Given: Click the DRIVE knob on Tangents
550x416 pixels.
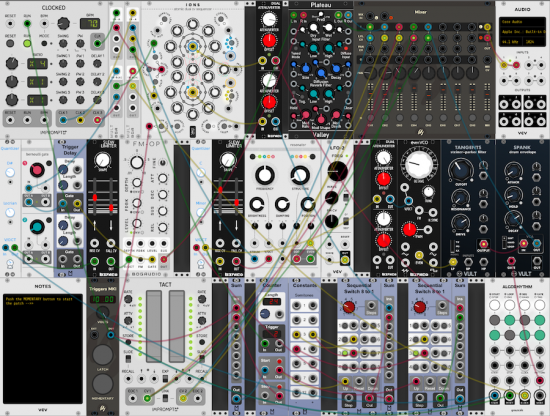Looking at the screenshot, I should click(x=461, y=223).
